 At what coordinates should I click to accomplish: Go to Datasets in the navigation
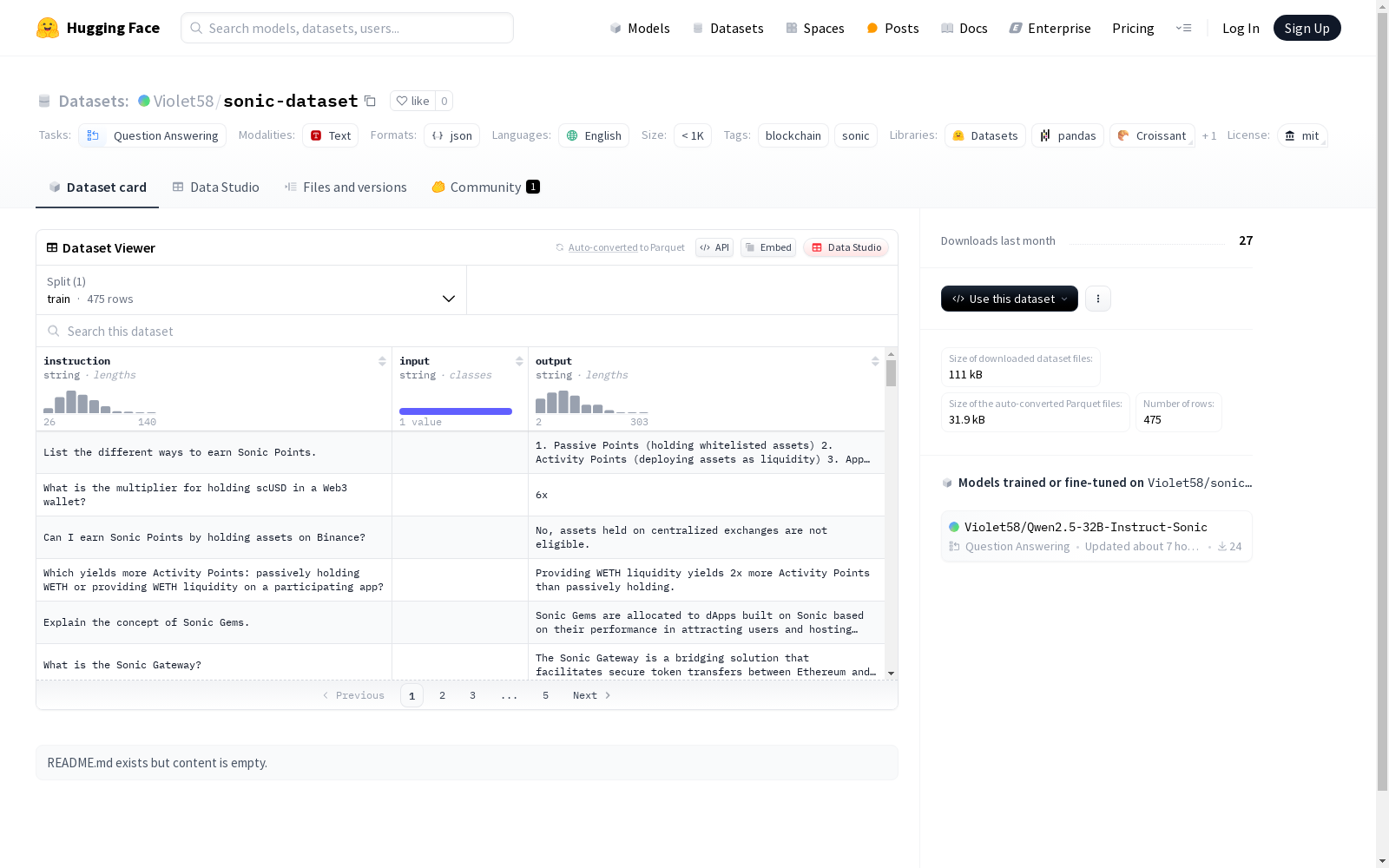click(727, 28)
